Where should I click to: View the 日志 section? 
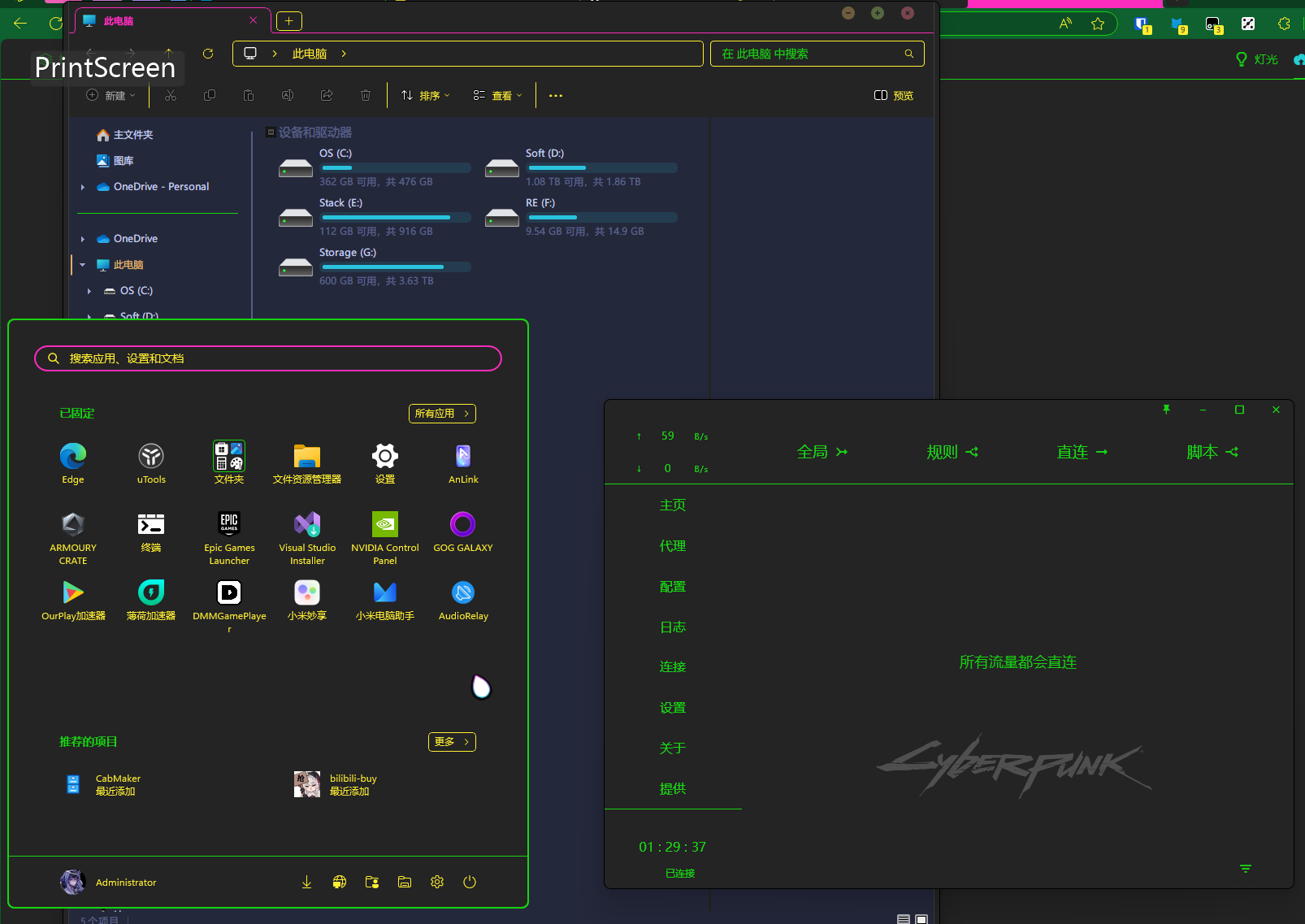point(673,627)
